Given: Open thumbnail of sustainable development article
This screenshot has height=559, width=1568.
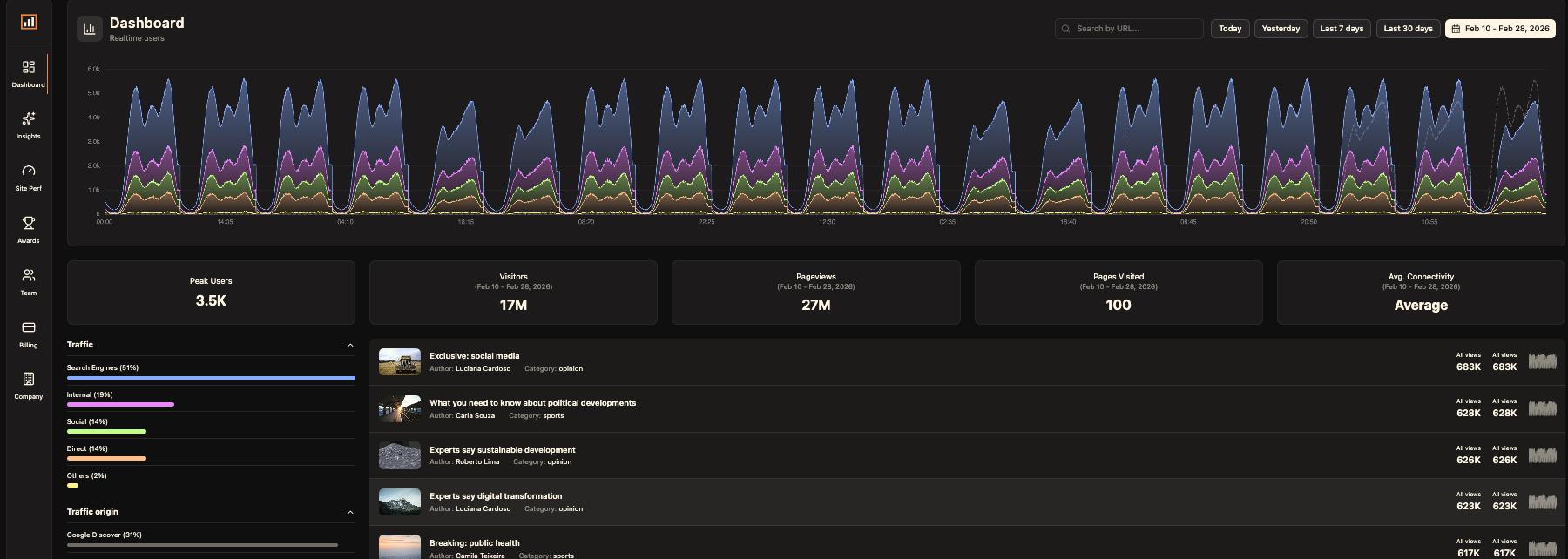Looking at the screenshot, I should click(x=400, y=455).
